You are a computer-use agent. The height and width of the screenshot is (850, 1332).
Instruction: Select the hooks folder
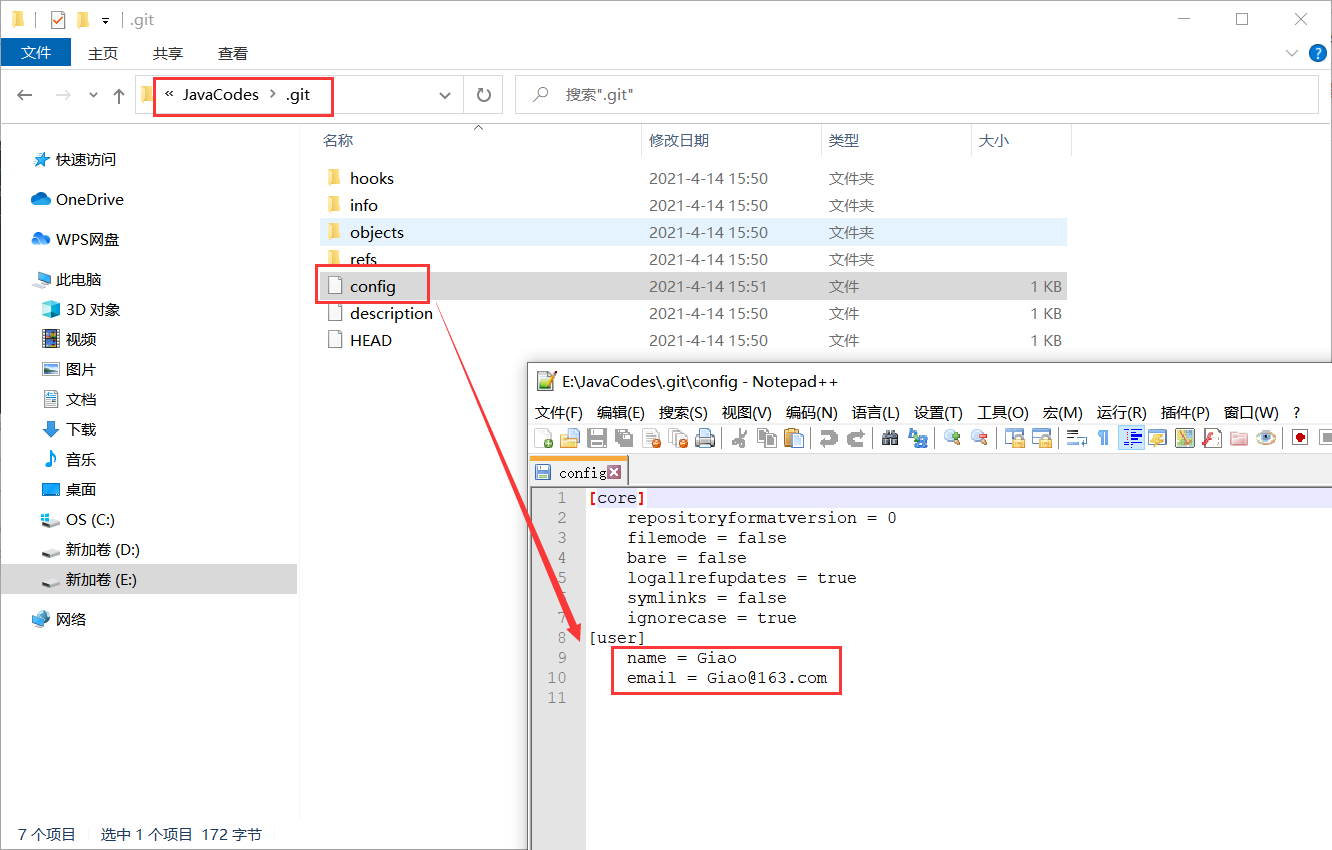(x=372, y=178)
